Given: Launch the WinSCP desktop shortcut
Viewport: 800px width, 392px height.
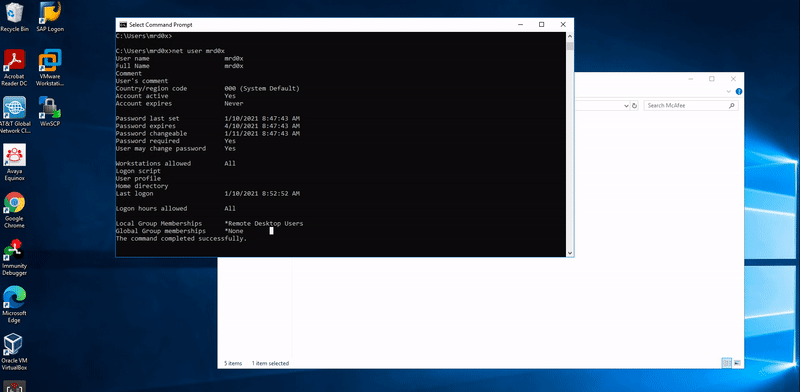Looking at the screenshot, I should (x=50, y=111).
